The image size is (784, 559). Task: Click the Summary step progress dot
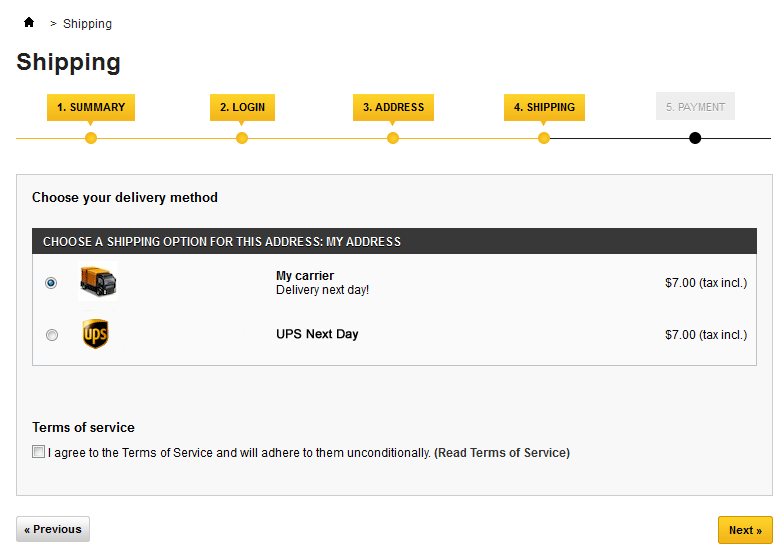tap(91, 138)
